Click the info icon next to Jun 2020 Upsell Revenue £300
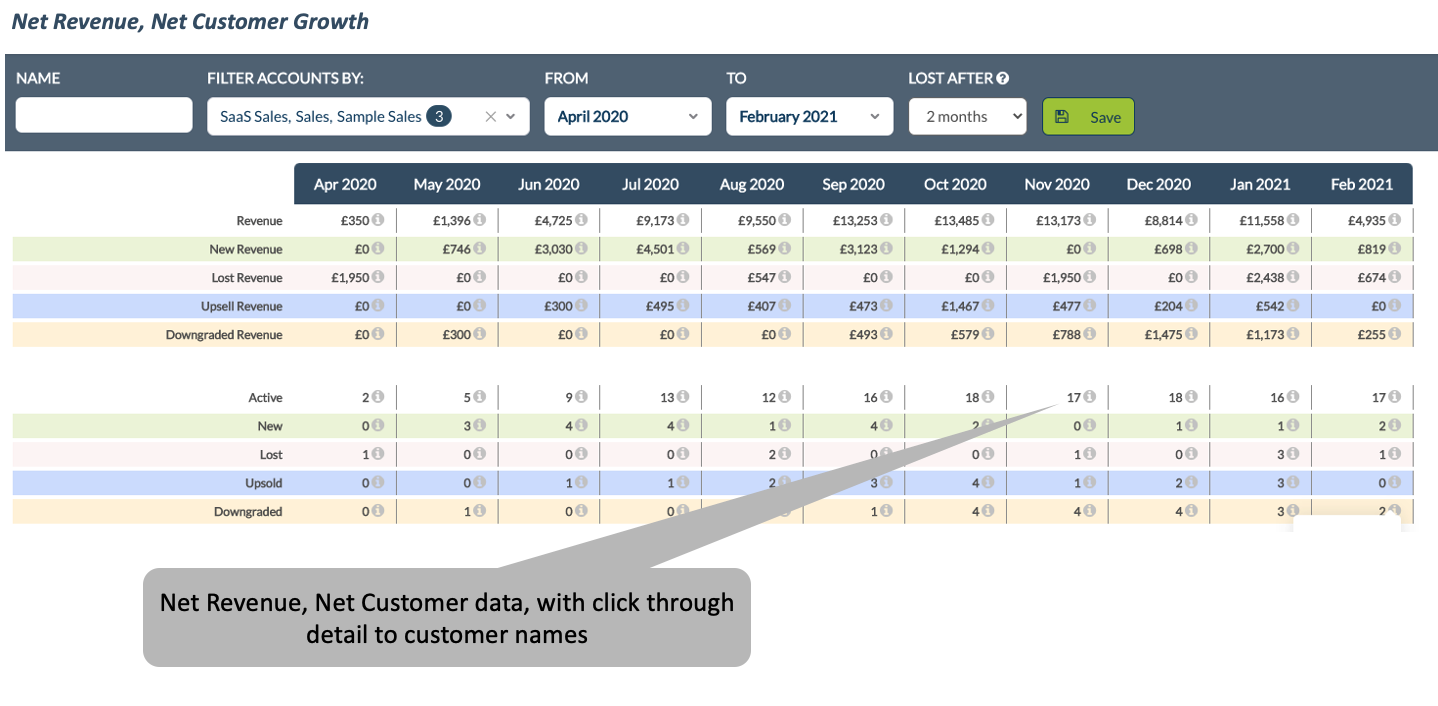 [583, 306]
